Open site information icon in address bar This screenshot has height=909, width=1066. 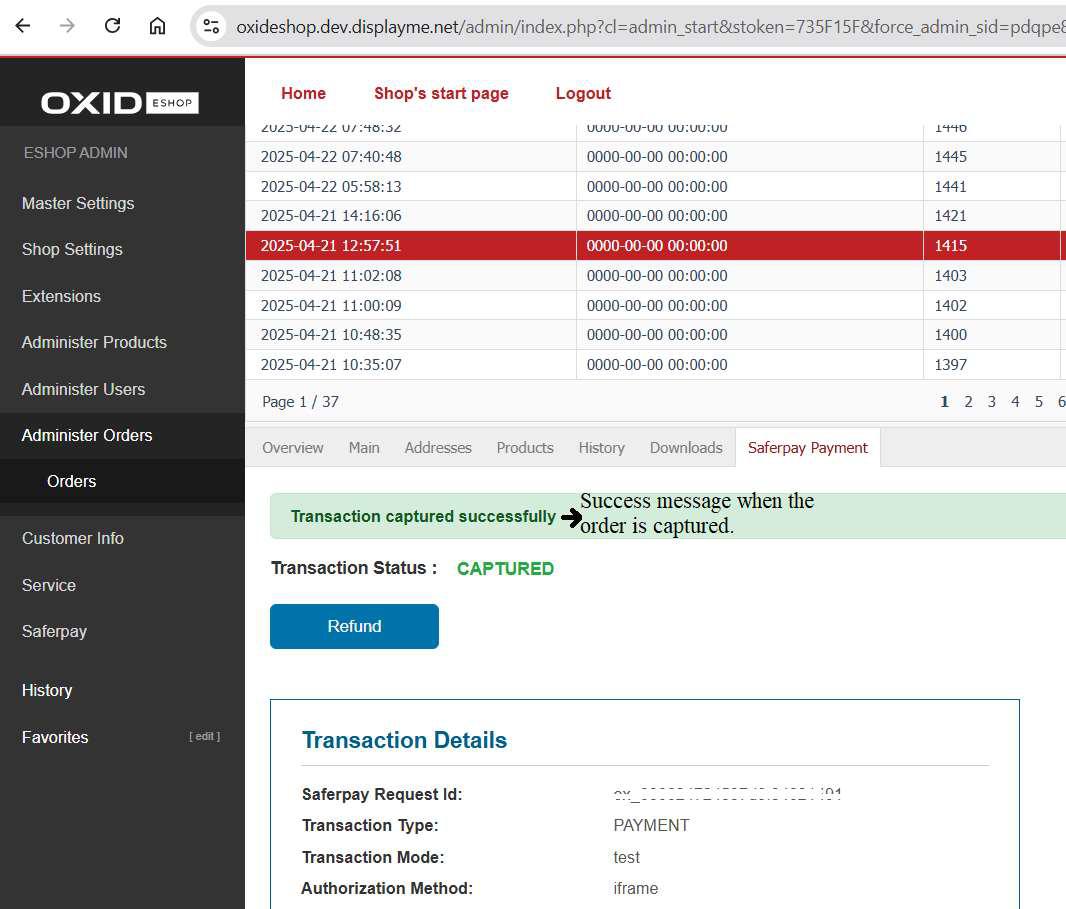pos(211,26)
